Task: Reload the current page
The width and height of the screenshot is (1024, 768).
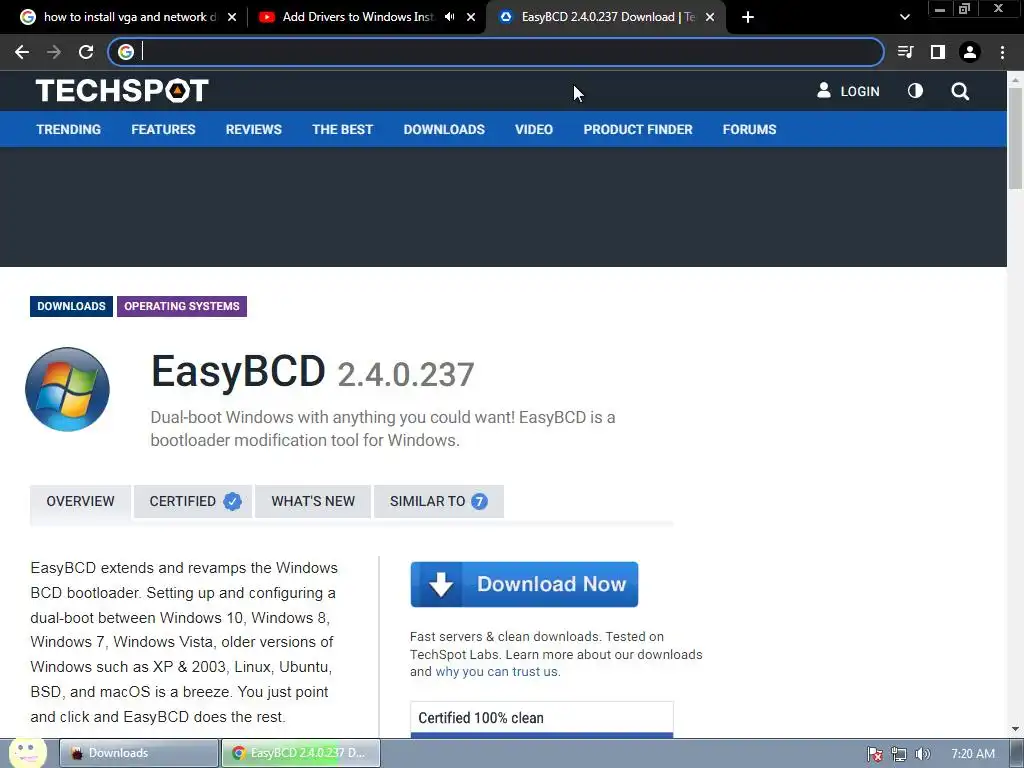Action: (x=86, y=52)
